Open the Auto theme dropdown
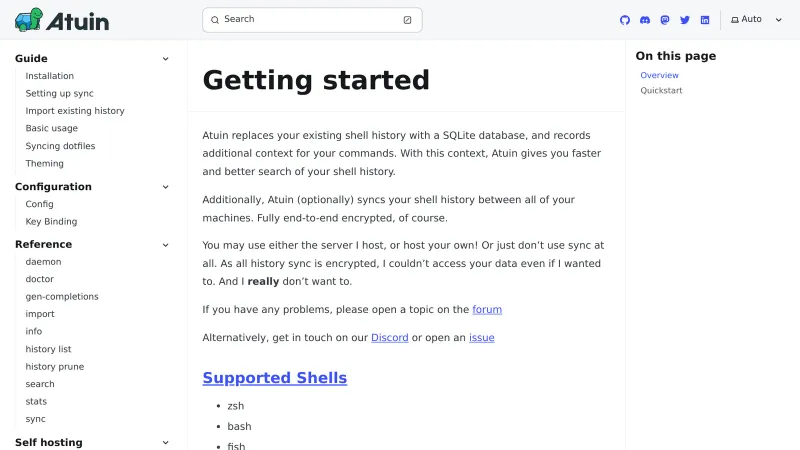800x450 pixels. coord(760,20)
